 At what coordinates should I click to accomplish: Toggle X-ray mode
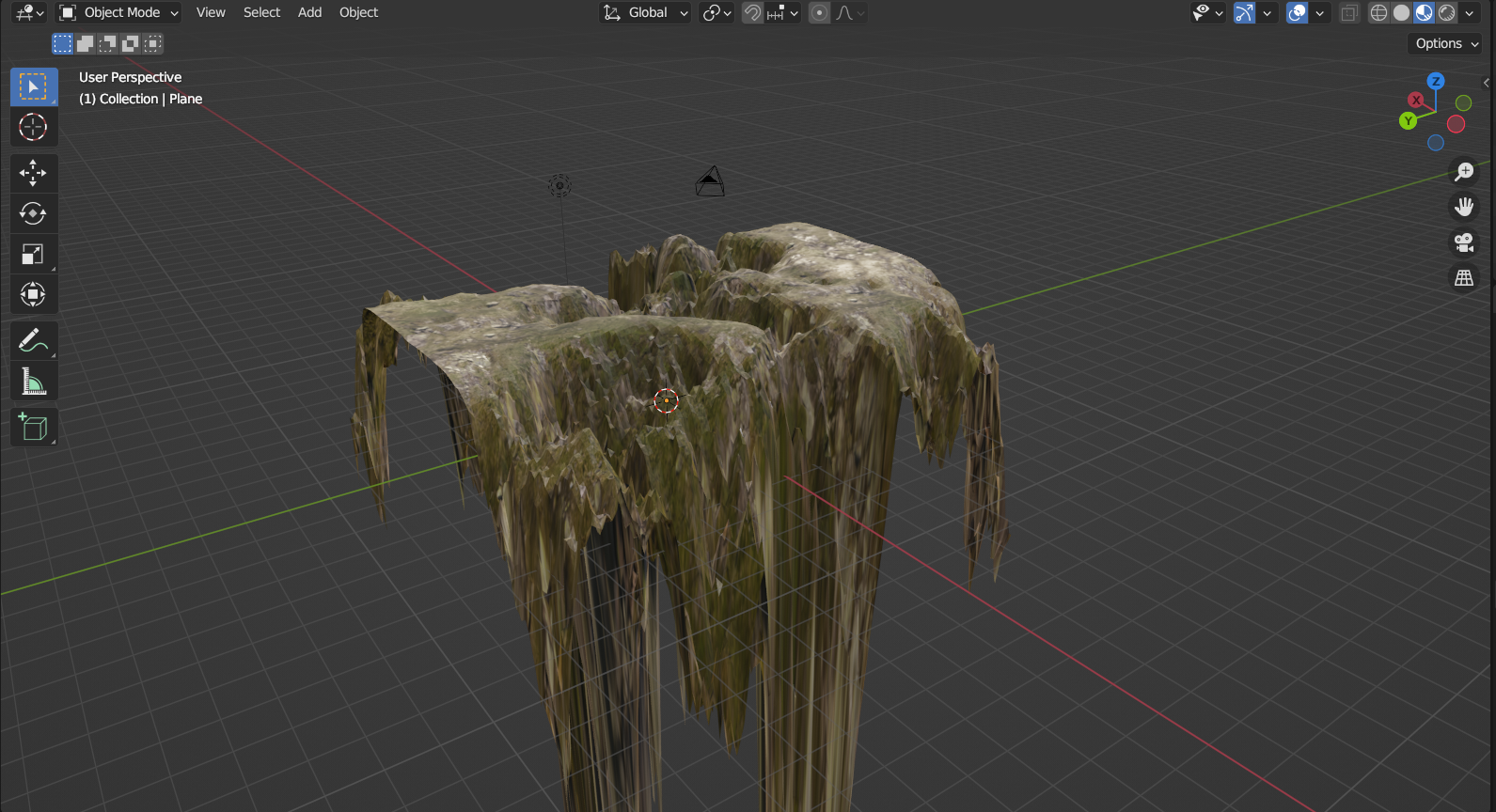(x=1349, y=13)
